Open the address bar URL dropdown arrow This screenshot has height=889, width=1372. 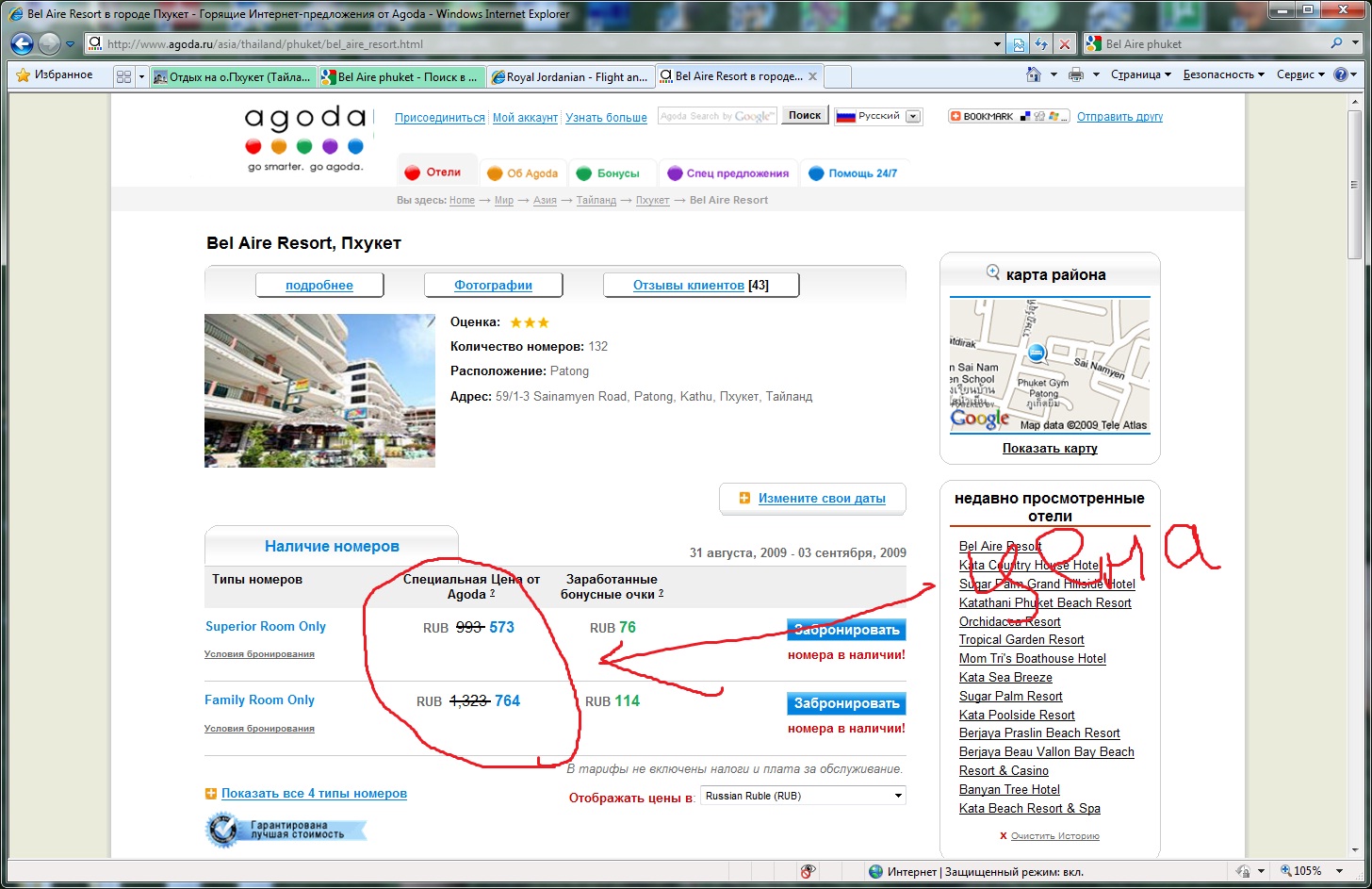click(998, 44)
